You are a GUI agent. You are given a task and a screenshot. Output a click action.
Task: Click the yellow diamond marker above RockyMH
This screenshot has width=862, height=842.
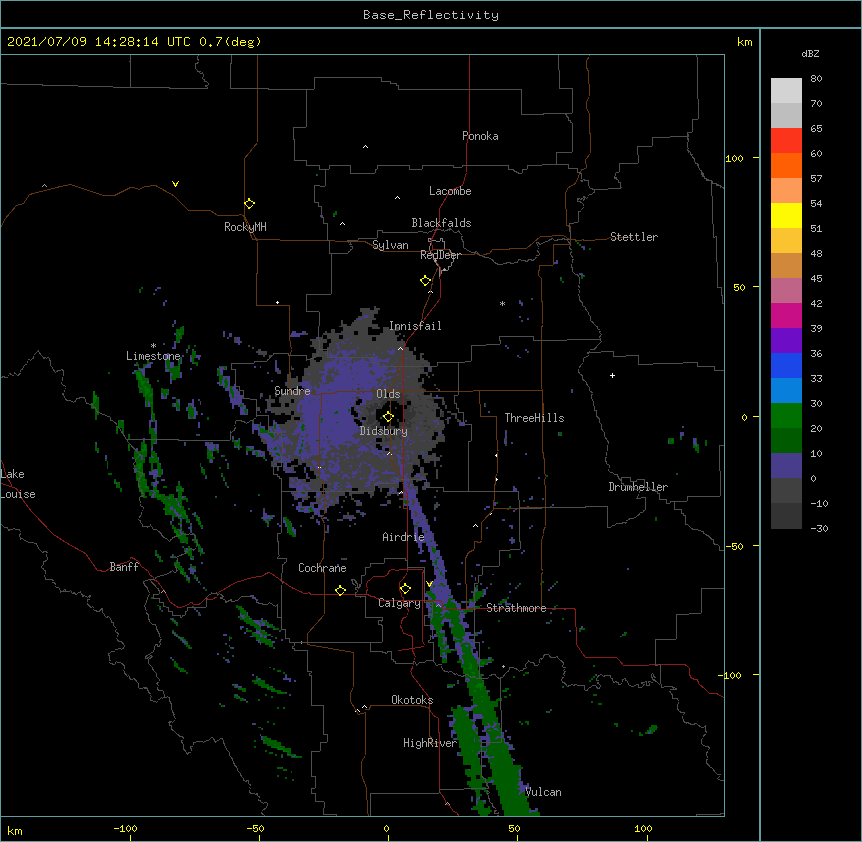(249, 204)
